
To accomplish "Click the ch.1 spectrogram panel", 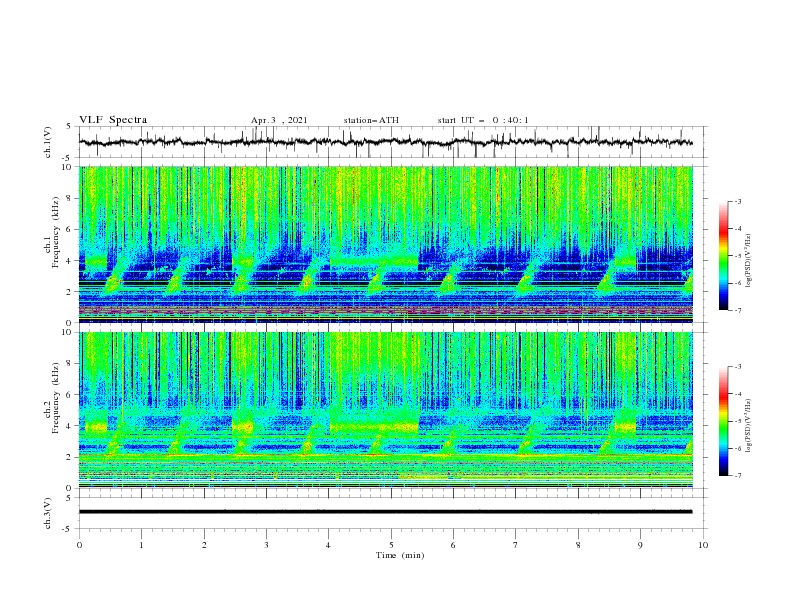I will [x=385, y=244].
